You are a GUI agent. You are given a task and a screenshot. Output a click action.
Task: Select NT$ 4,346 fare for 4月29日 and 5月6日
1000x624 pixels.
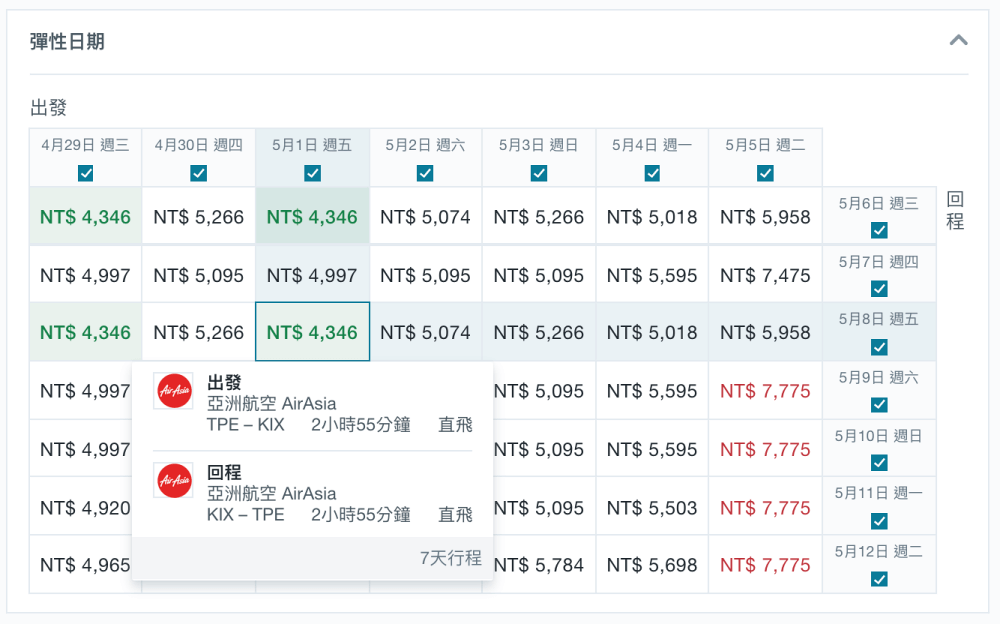point(85,216)
